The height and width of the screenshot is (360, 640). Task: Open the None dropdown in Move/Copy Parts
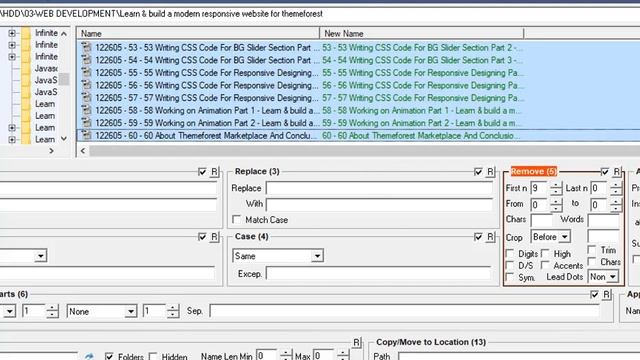(x=131, y=311)
